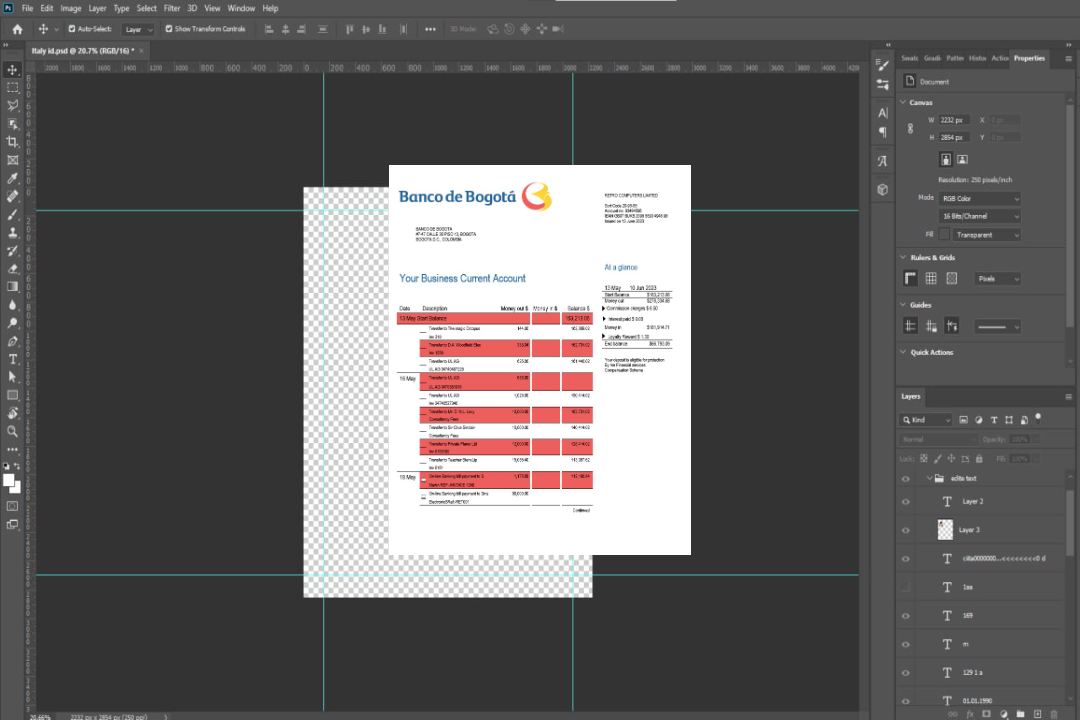Select the Eyedropper tool
Viewport: 1080px width, 720px height.
tap(12, 178)
